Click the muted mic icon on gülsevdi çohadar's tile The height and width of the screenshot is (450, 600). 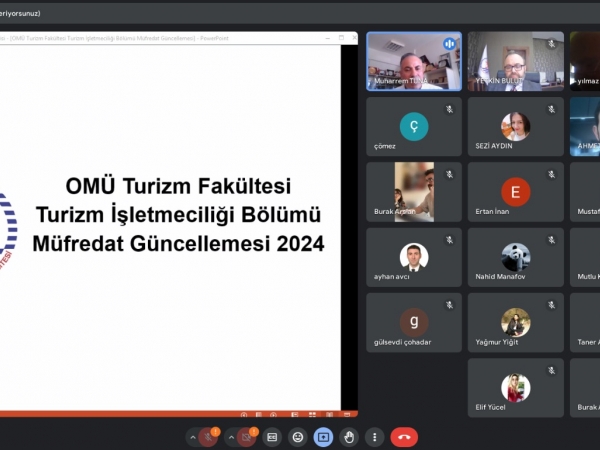point(450,305)
